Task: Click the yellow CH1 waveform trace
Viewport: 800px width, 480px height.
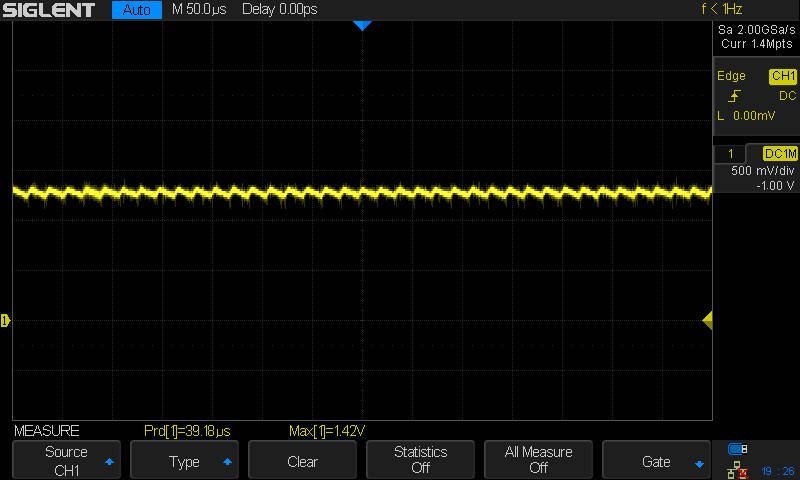Action: click(362, 193)
